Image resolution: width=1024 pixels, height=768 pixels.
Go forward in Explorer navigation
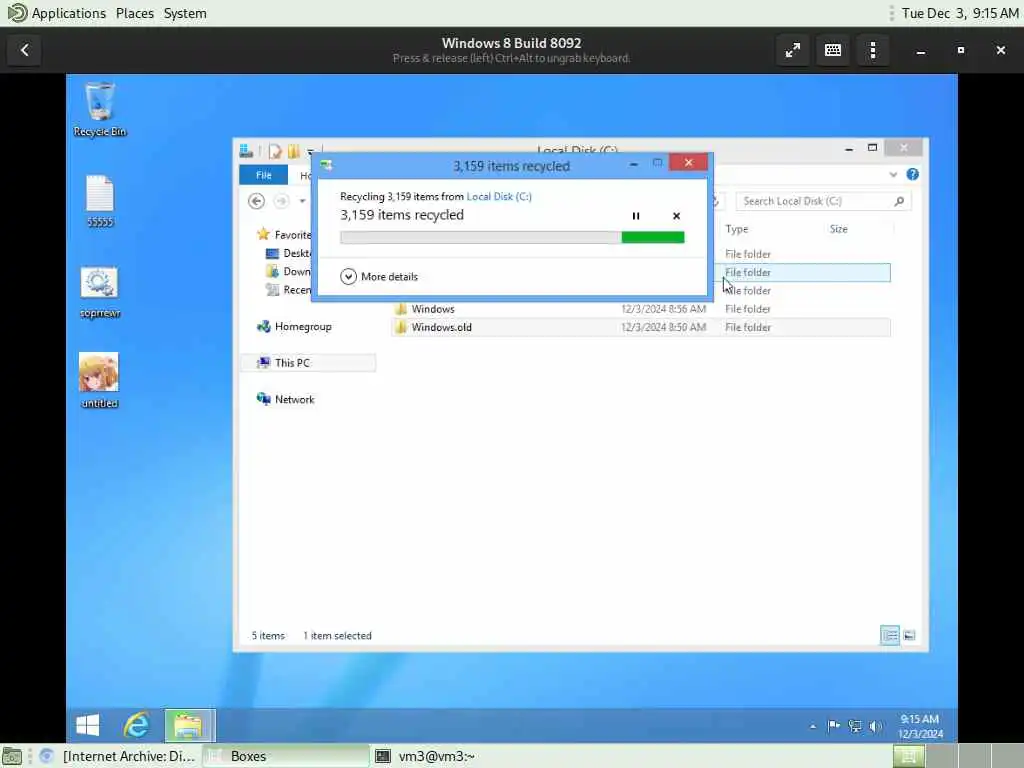[281, 201]
